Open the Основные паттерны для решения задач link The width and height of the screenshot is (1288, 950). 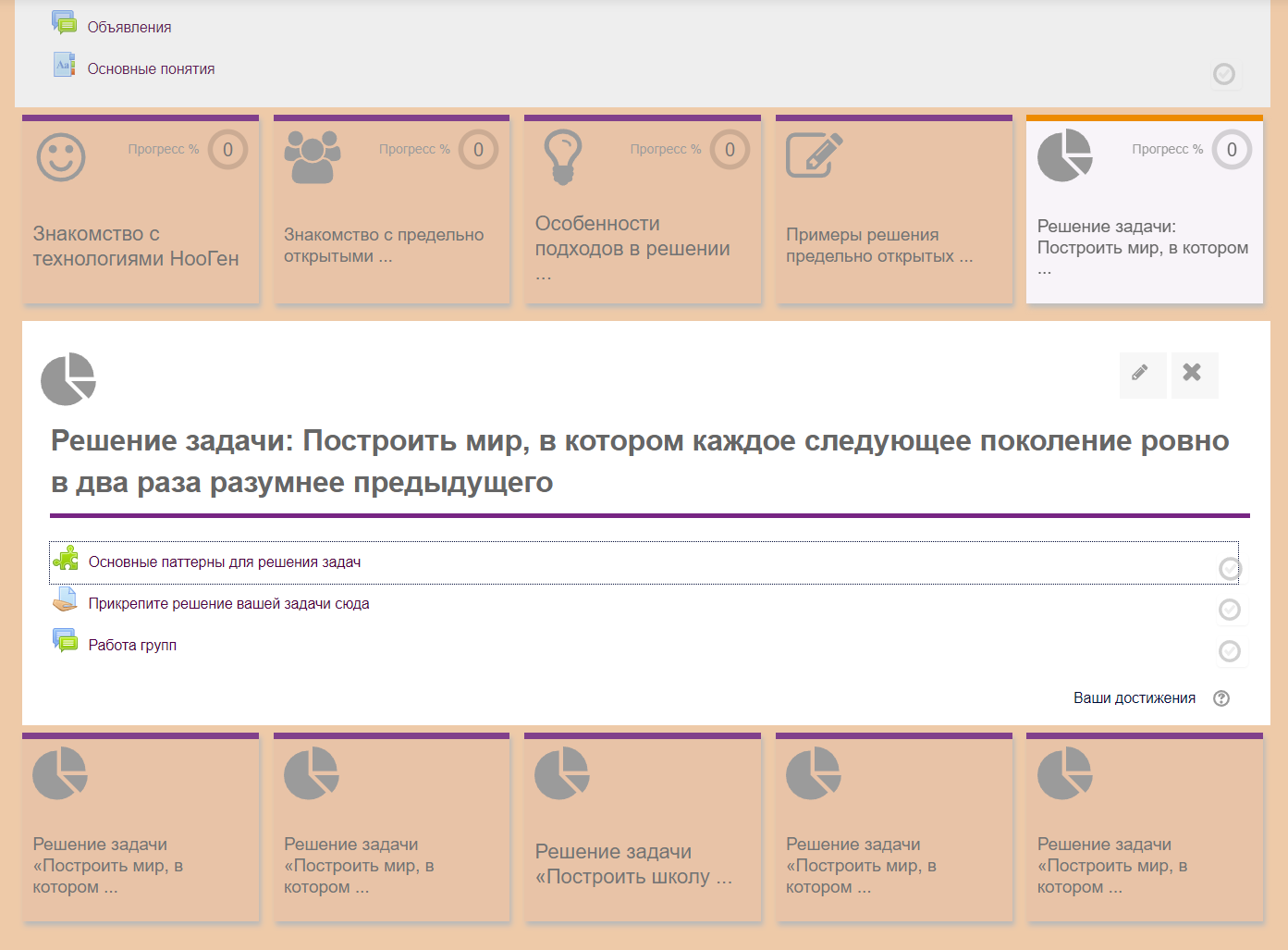(225, 562)
